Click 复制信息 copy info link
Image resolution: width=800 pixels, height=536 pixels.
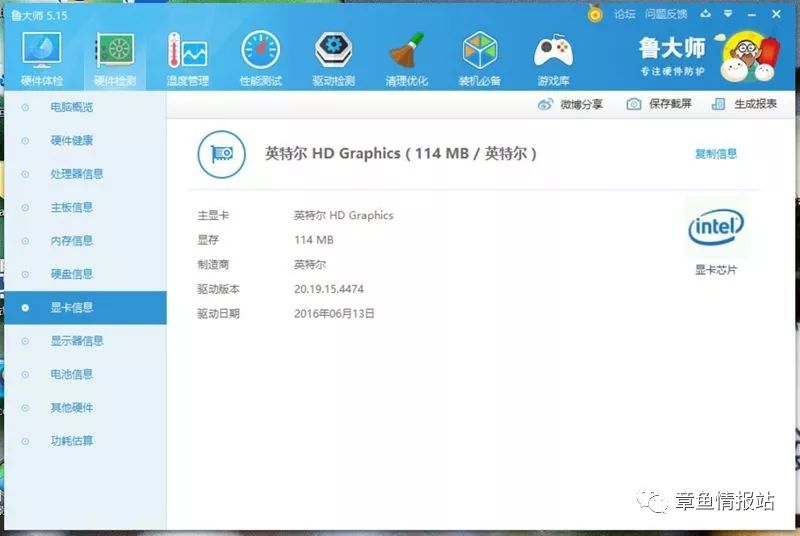(716, 154)
